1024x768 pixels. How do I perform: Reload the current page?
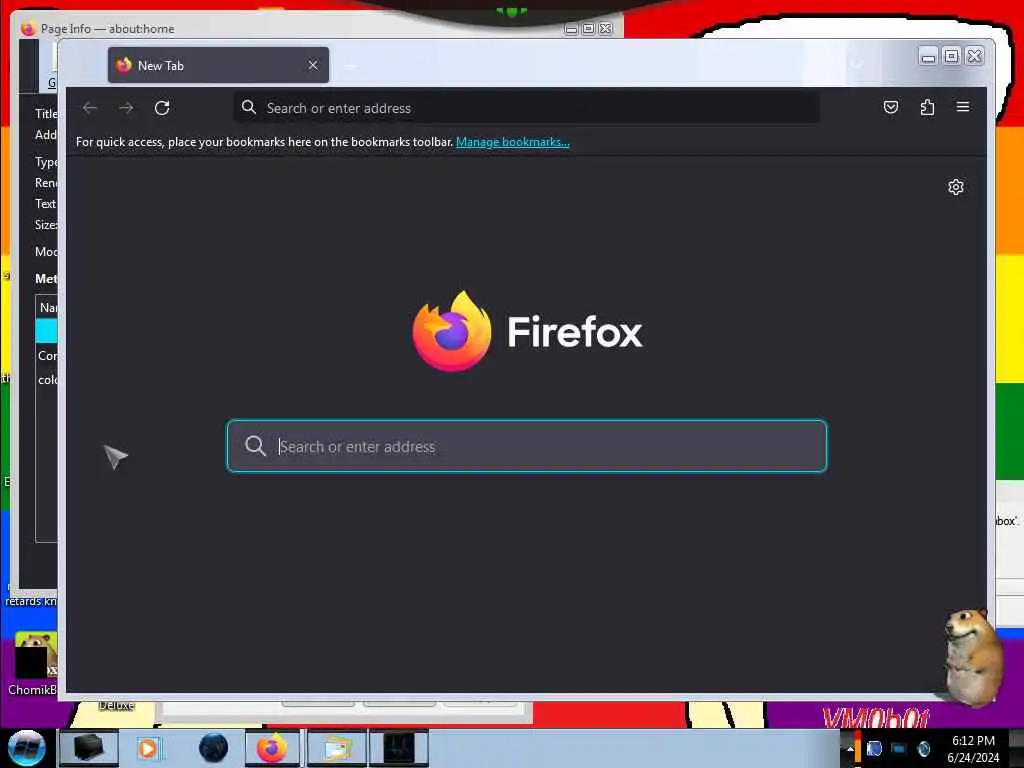coord(162,108)
